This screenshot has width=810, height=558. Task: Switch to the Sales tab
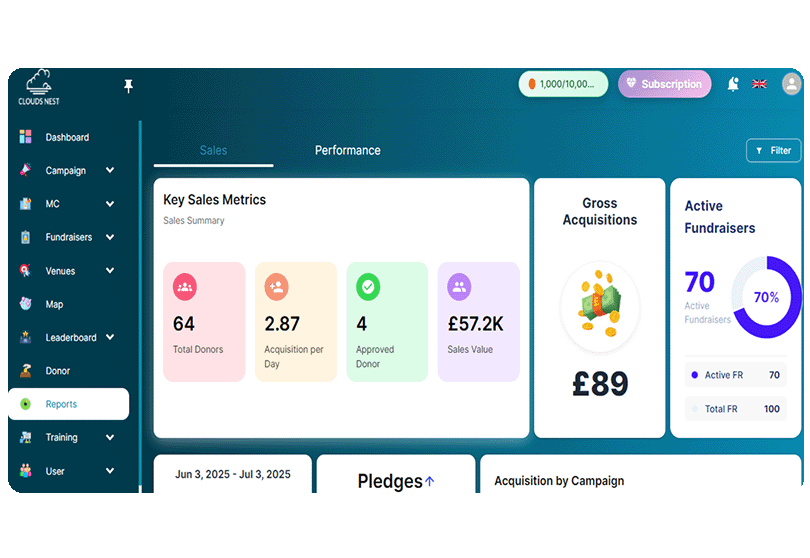[x=213, y=150]
